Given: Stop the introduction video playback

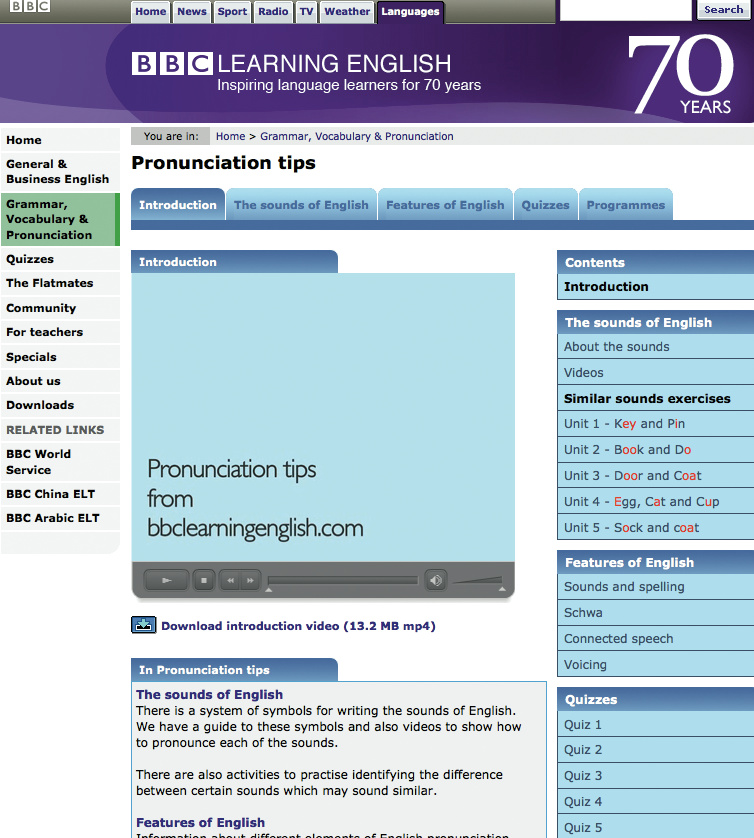Looking at the screenshot, I should click(x=204, y=580).
